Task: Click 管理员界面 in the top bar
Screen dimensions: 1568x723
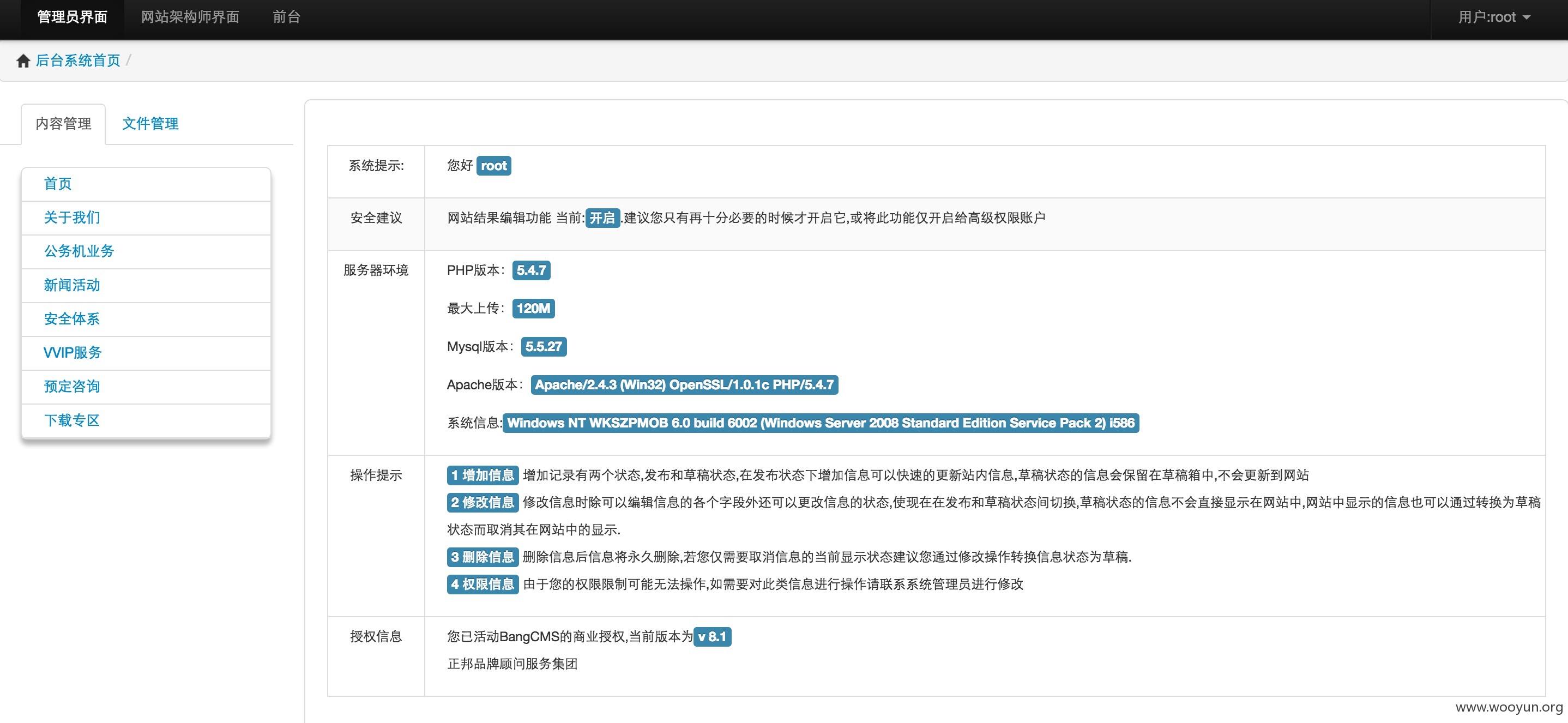Action: 72,17
